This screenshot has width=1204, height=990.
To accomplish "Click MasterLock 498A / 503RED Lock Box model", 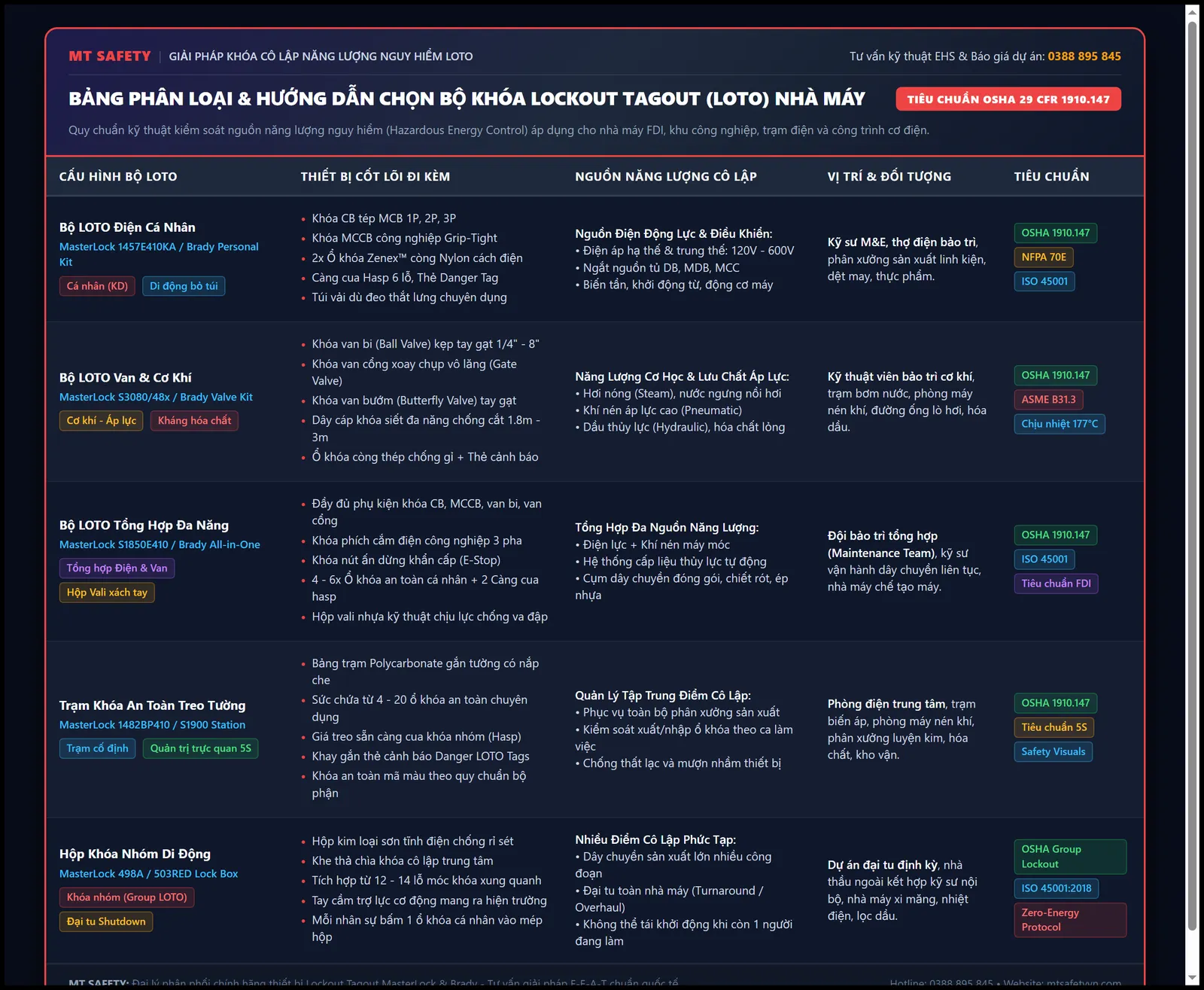I will pos(148,874).
